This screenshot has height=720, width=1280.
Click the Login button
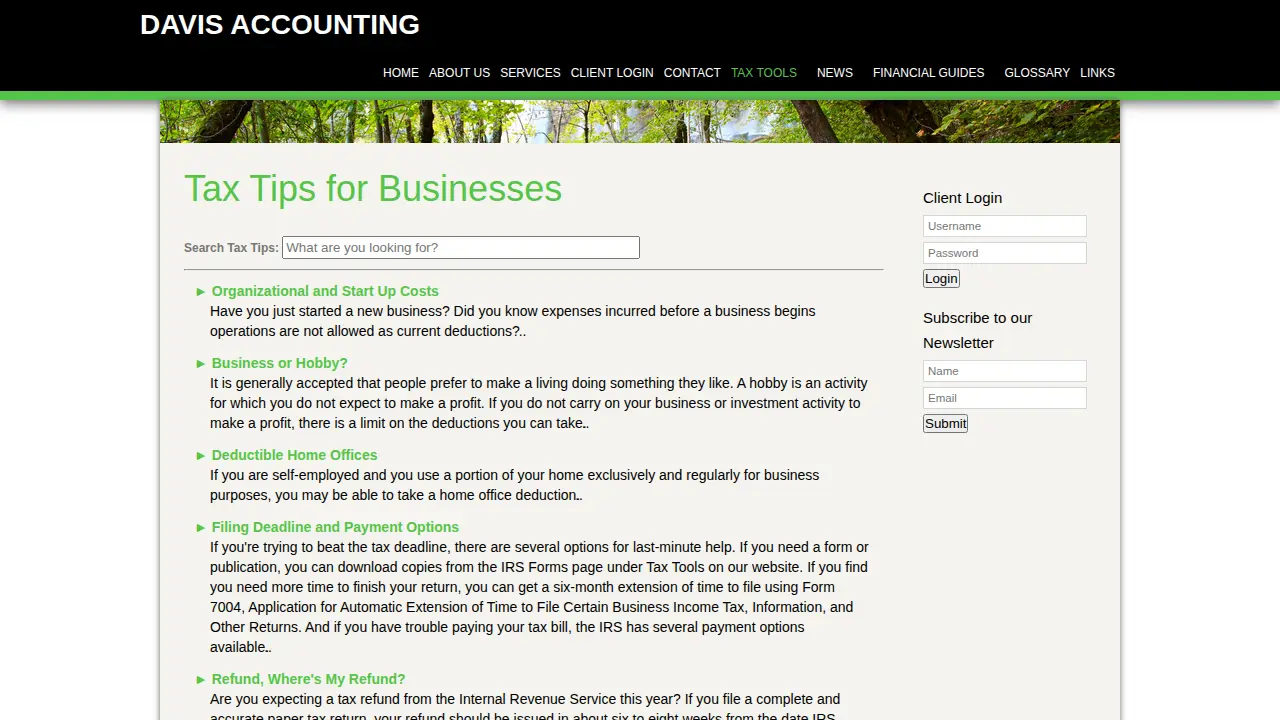tap(941, 279)
